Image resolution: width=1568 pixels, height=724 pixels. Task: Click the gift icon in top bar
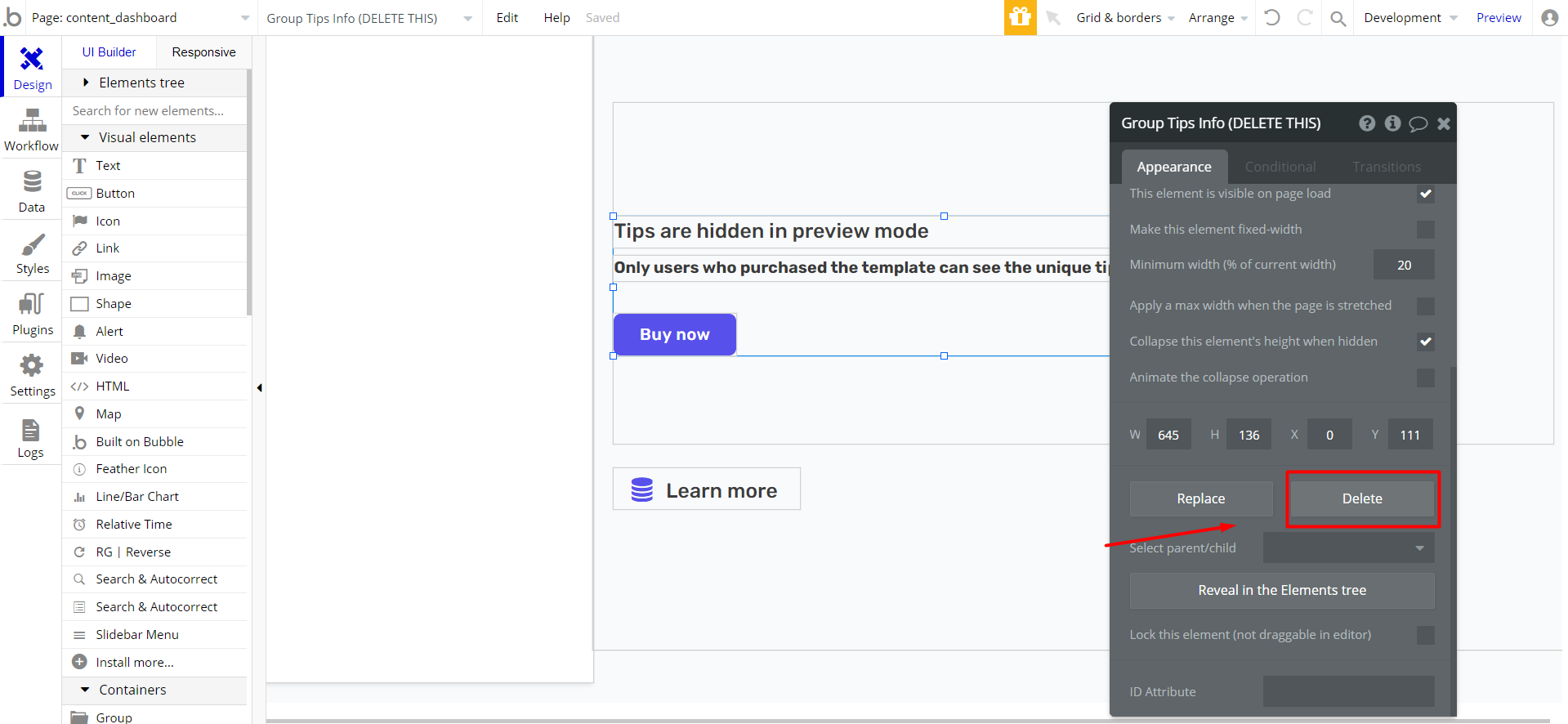(x=1020, y=17)
